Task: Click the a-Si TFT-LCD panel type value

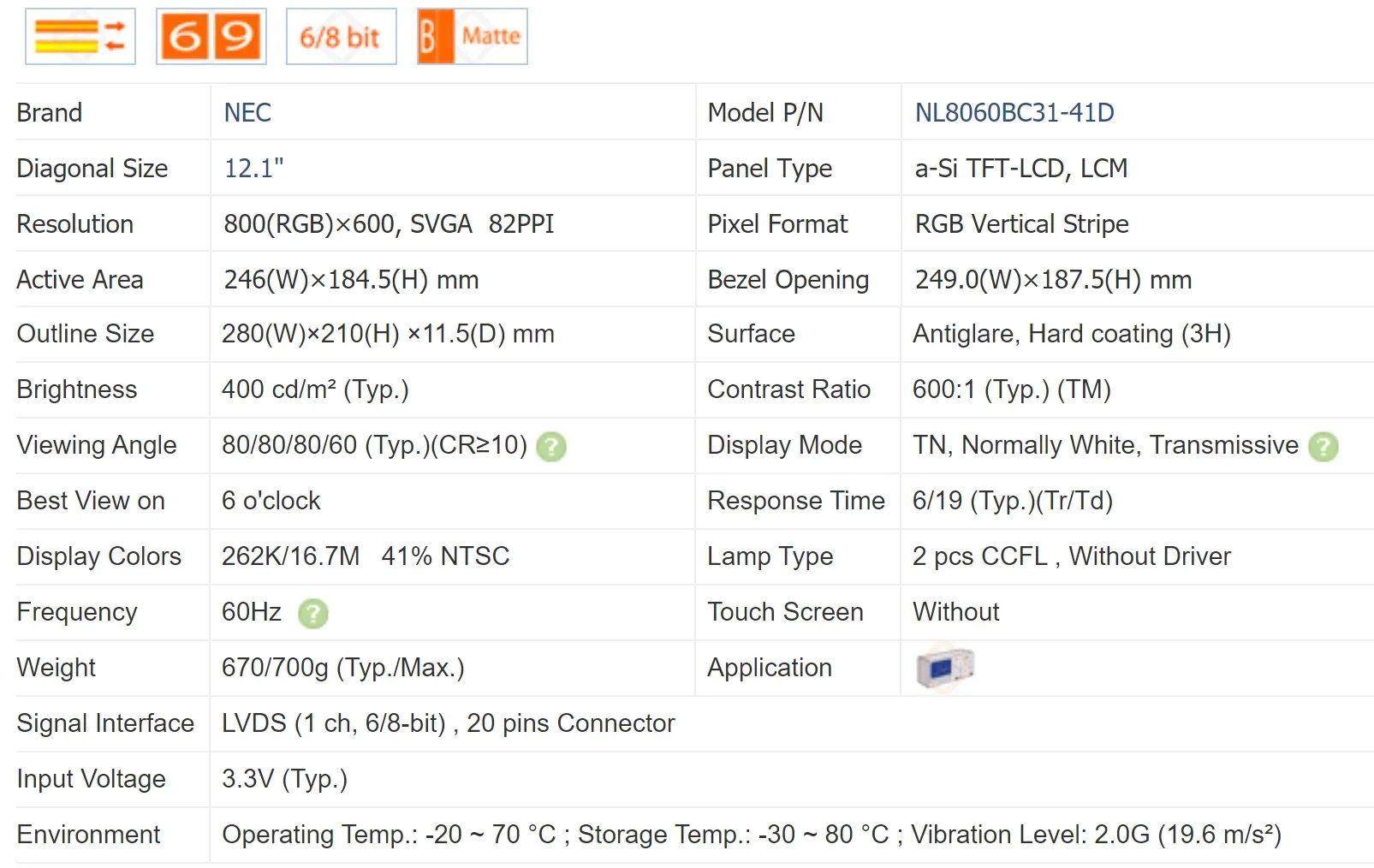Action: pyautogui.click(x=1020, y=169)
